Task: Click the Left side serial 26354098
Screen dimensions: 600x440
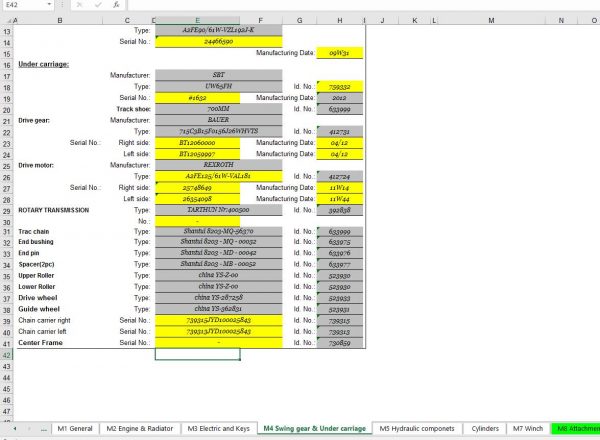Action: (197, 199)
